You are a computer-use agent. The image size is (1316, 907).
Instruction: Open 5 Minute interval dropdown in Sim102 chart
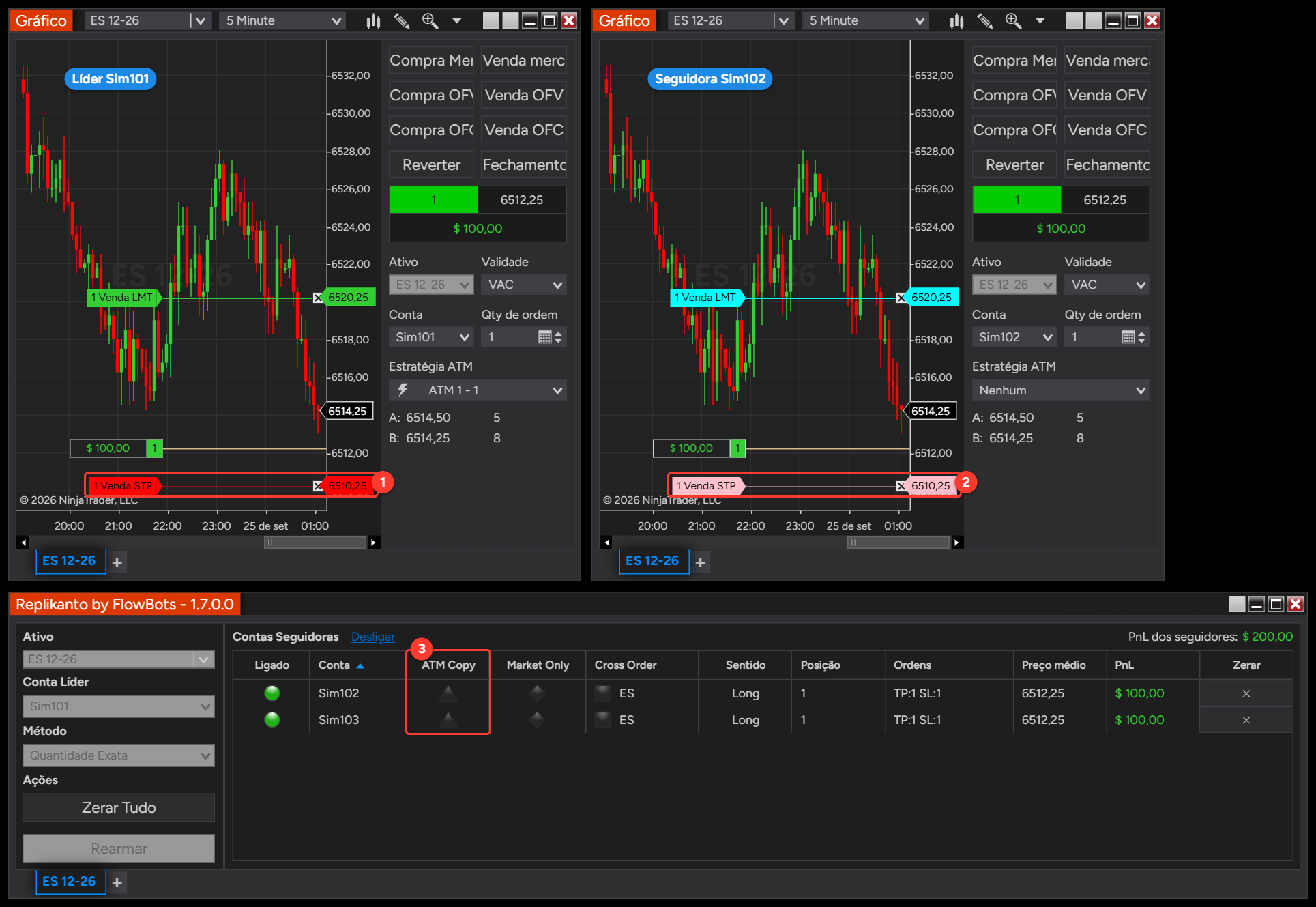click(x=867, y=20)
